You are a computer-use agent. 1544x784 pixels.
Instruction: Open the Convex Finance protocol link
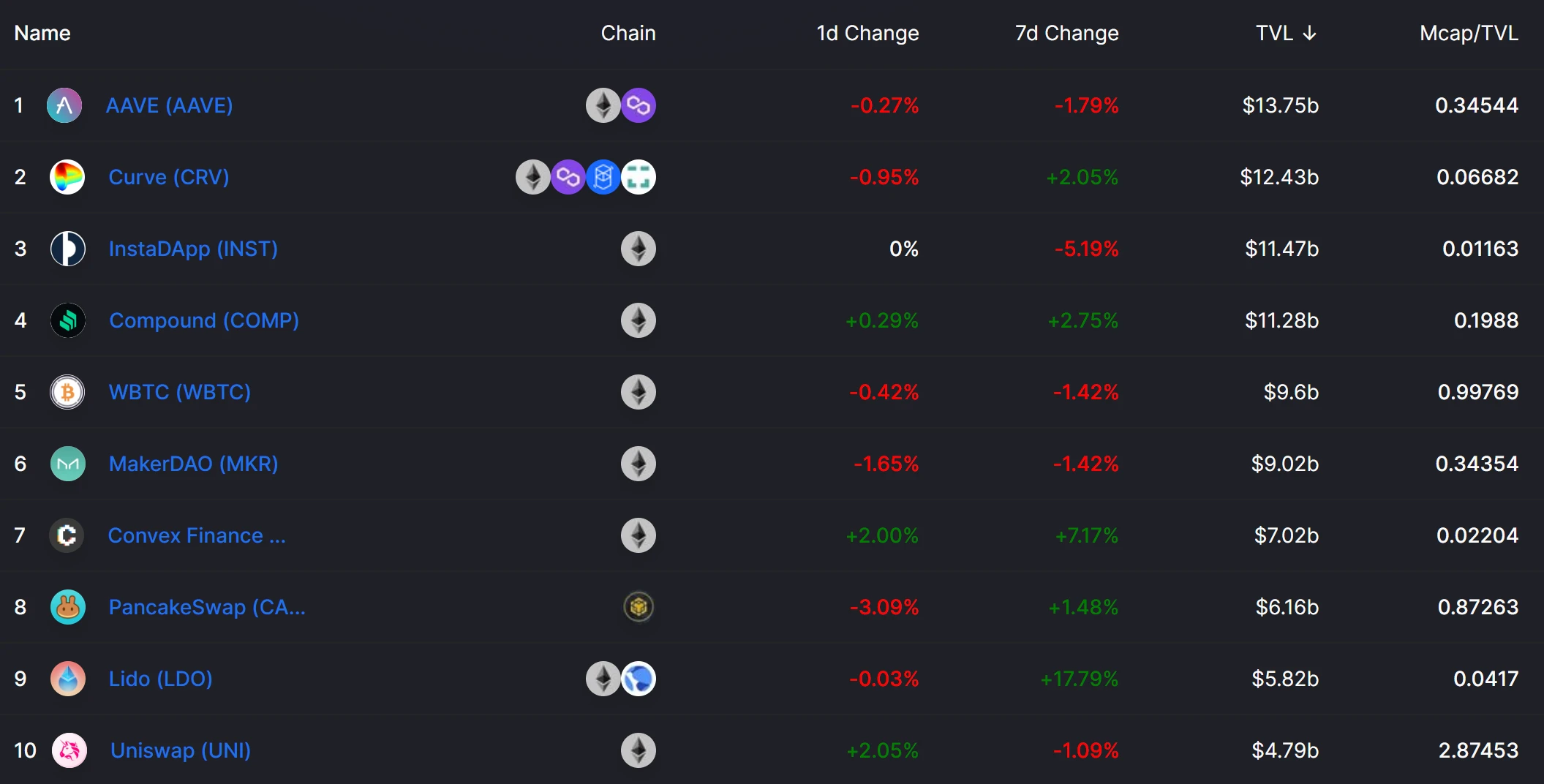(x=197, y=535)
